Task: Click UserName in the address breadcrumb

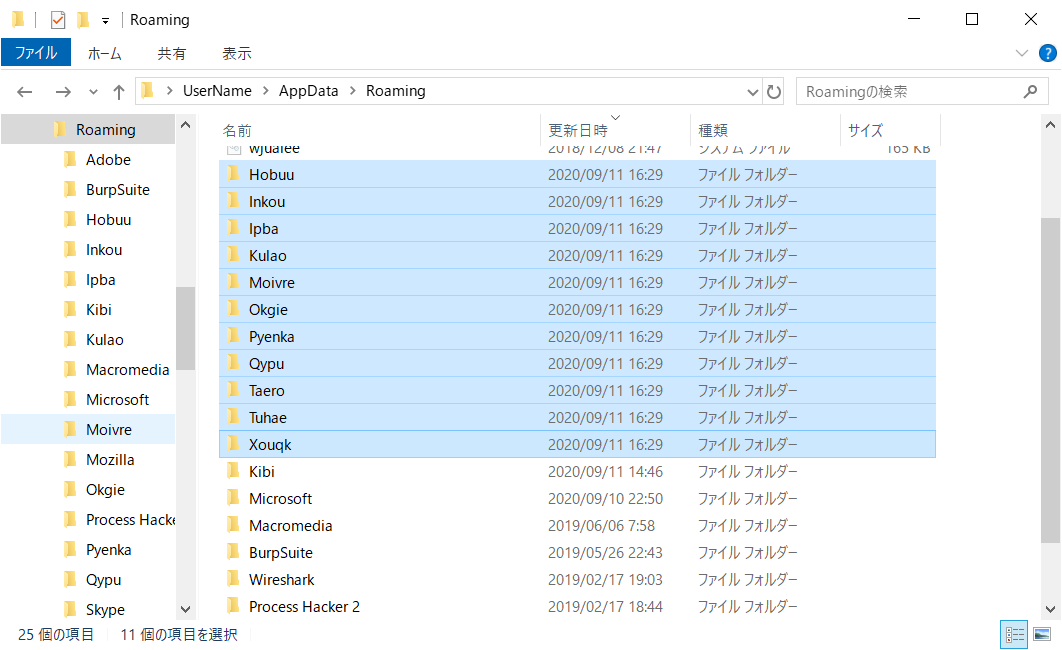Action: [x=217, y=91]
